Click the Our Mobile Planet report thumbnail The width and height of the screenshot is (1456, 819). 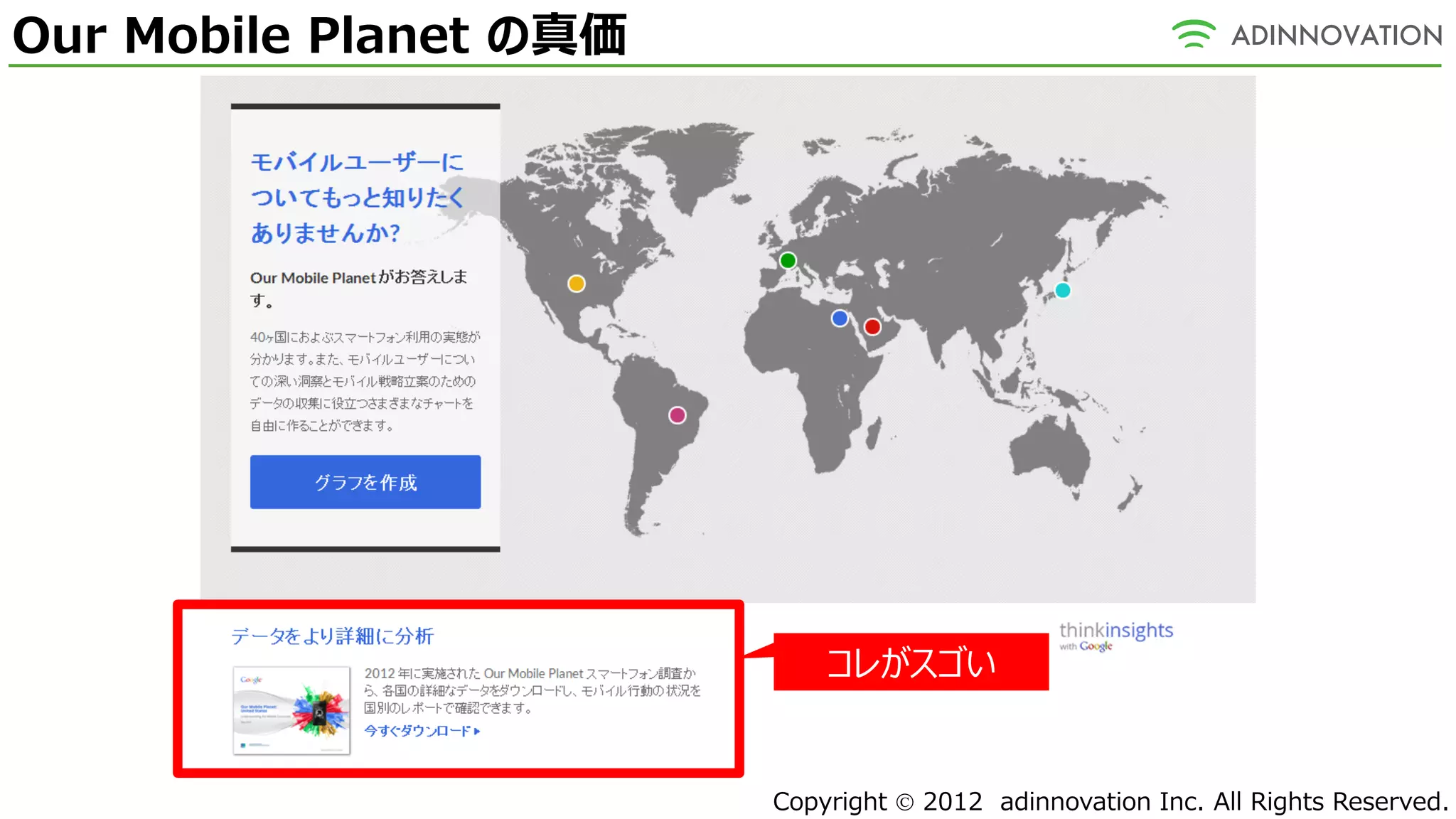[291, 710]
